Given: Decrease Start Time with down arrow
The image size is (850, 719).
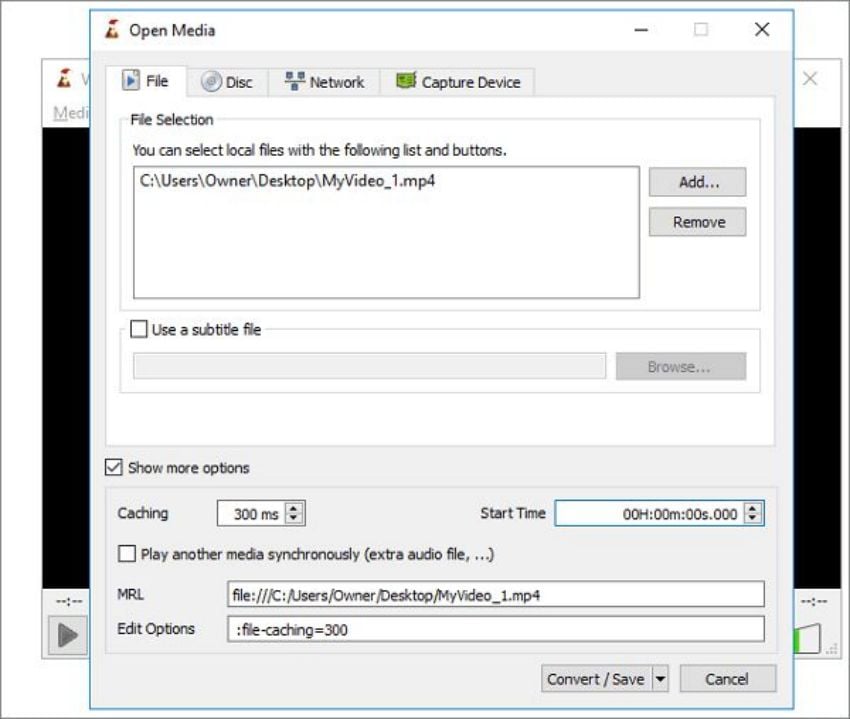Looking at the screenshot, I should pos(752,518).
